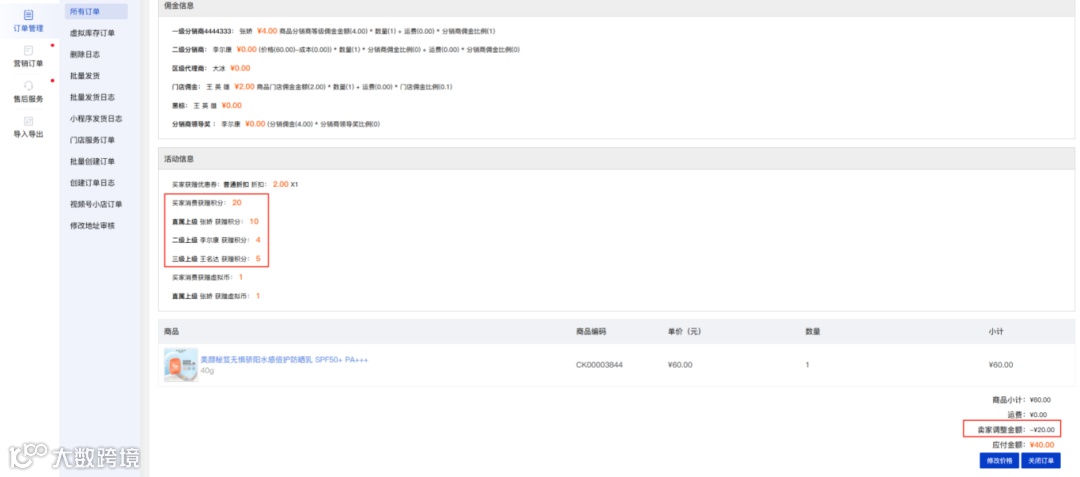
Task: Open 批量发货日志
Action: [x=92, y=97]
